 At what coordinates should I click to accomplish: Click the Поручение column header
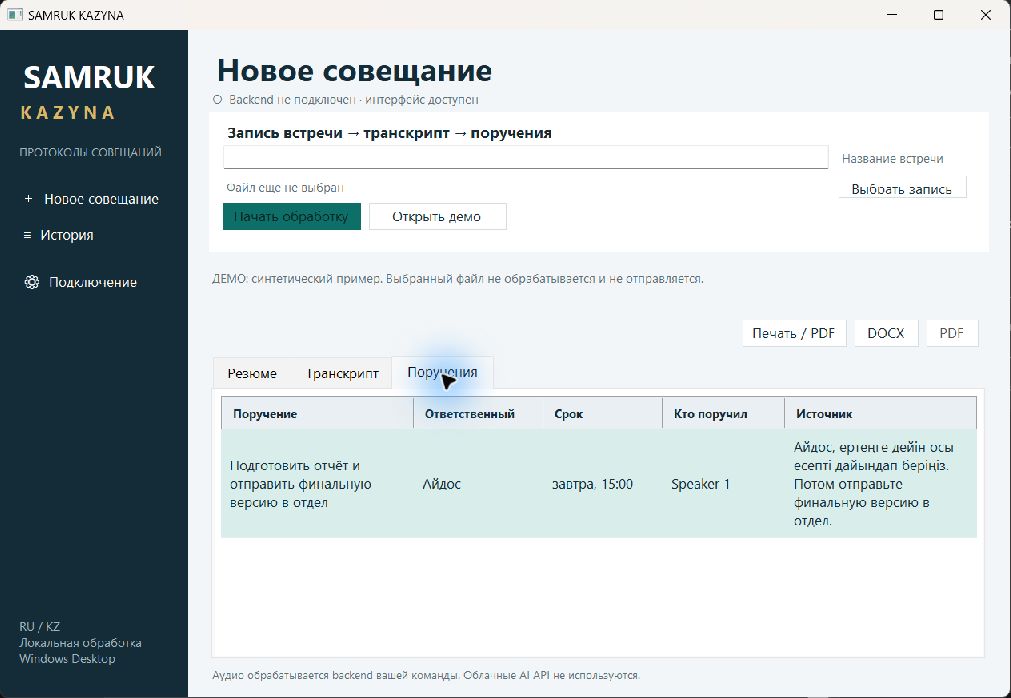tap(317, 414)
